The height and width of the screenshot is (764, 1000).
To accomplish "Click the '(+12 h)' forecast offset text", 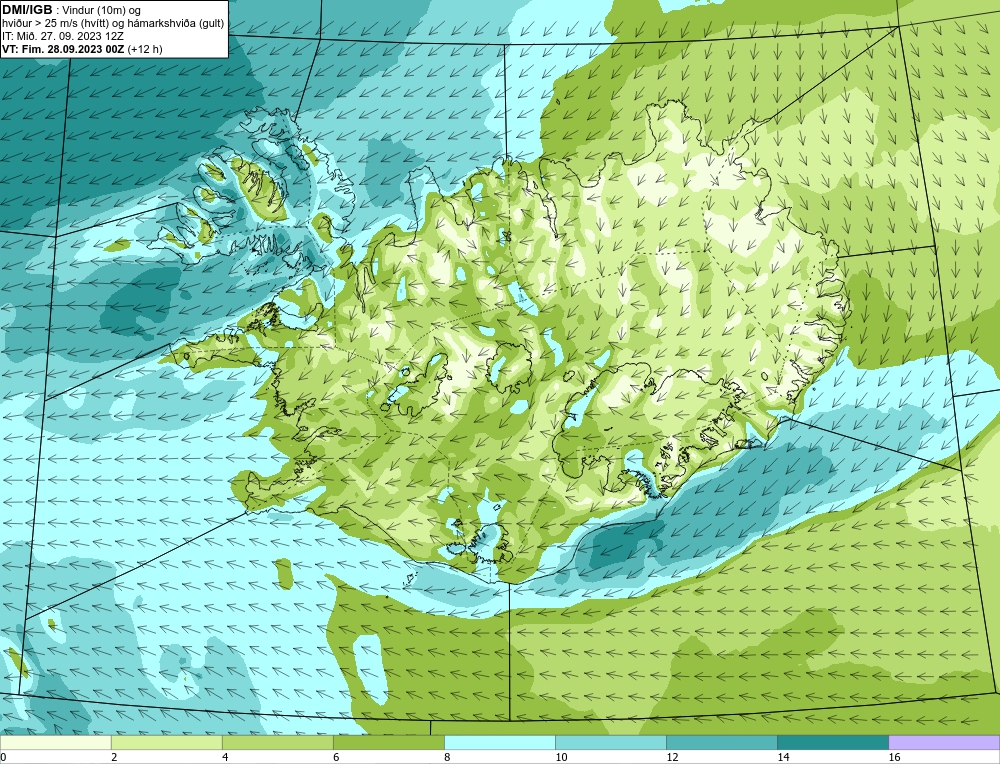I will click(x=145, y=49).
